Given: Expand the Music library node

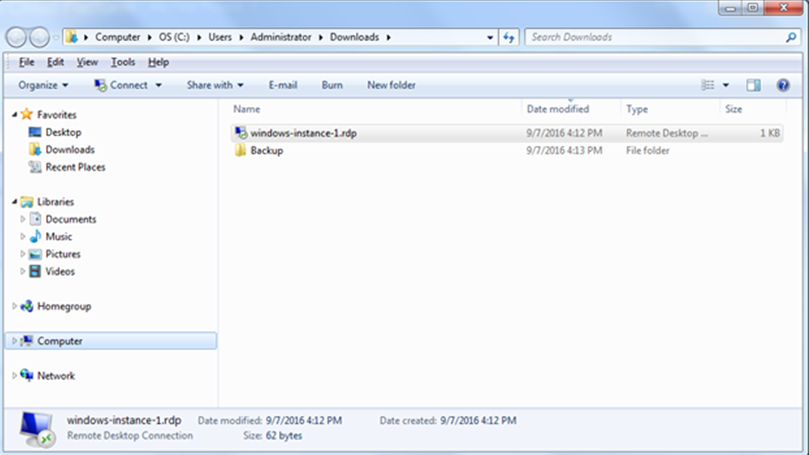Looking at the screenshot, I should (x=23, y=236).
